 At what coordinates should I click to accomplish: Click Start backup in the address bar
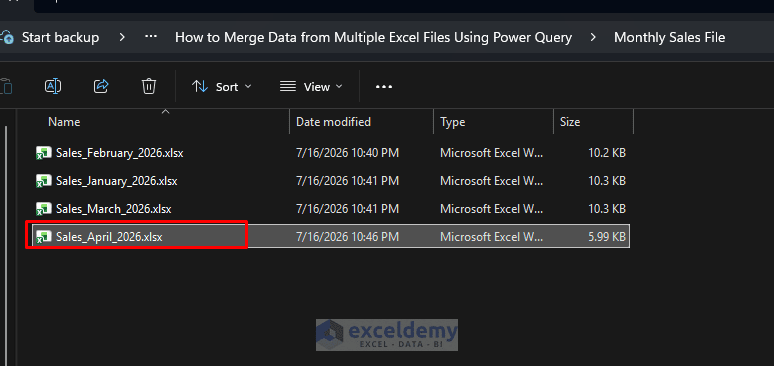[60, 38]
